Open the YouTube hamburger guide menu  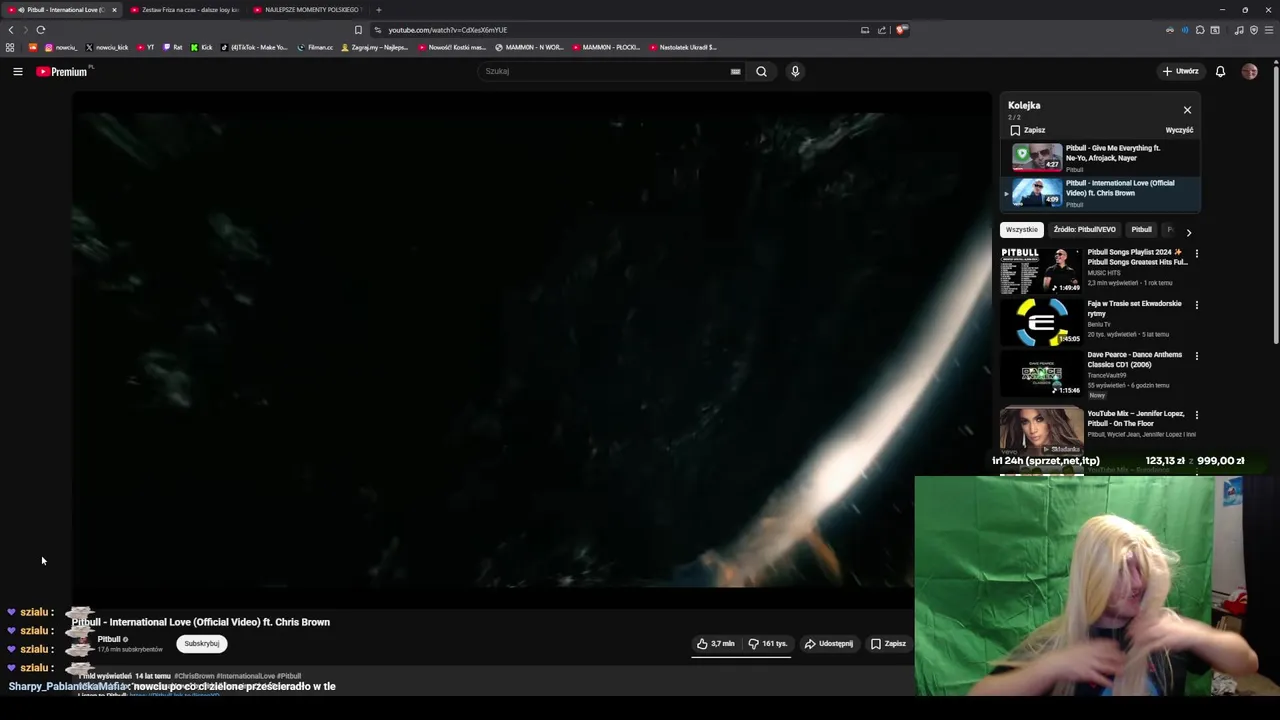(18, 71)
